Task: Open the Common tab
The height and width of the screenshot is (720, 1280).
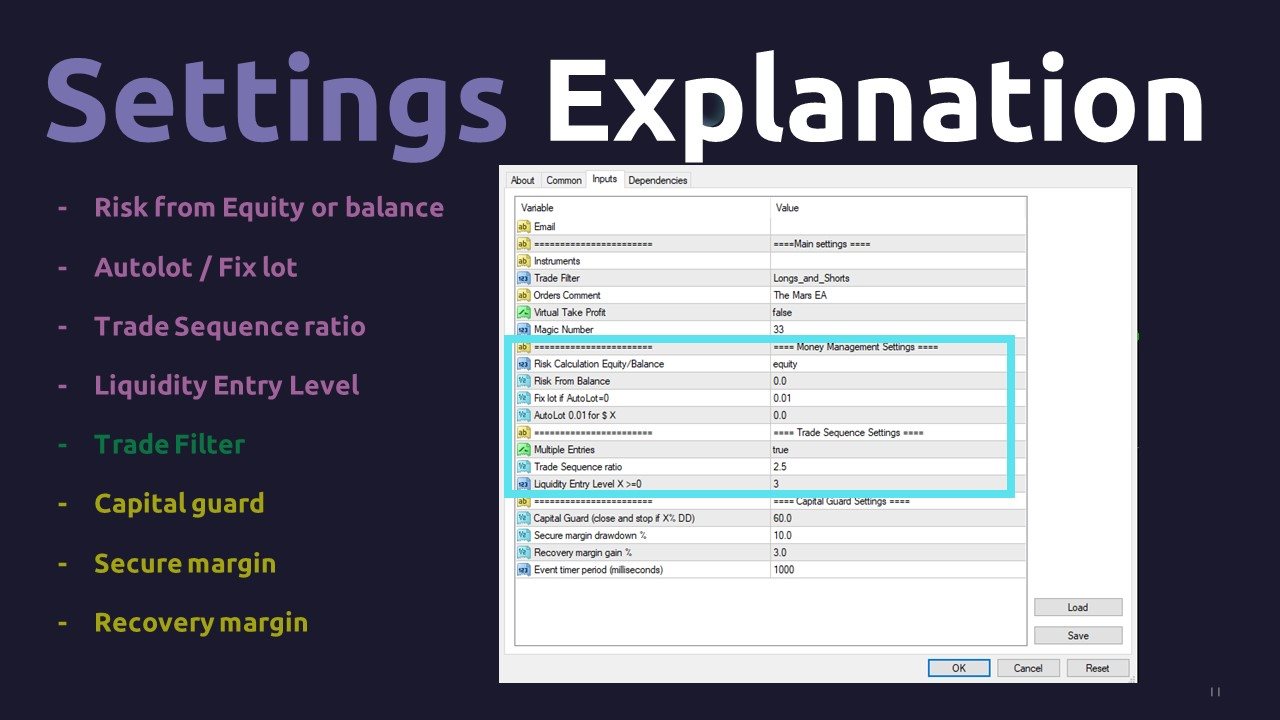Action: [x=564, y=180]
